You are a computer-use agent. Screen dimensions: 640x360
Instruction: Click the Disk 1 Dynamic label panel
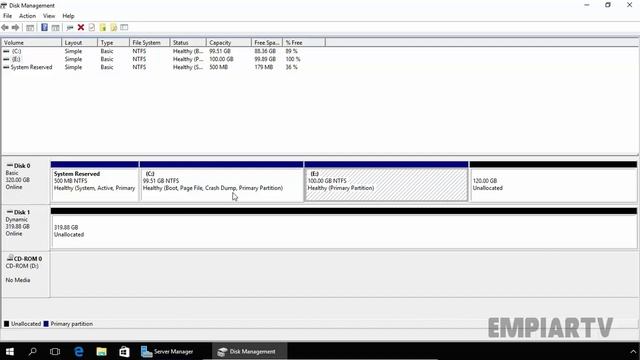26,227
